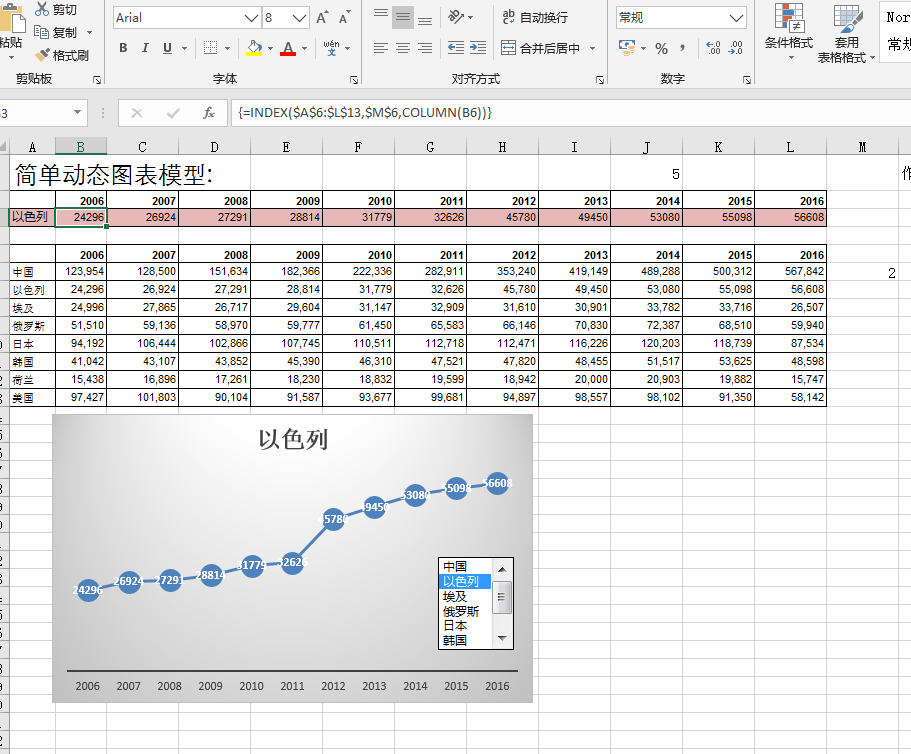
Task: Open 套用表格格式 table format menu
Action: (846, 34)
